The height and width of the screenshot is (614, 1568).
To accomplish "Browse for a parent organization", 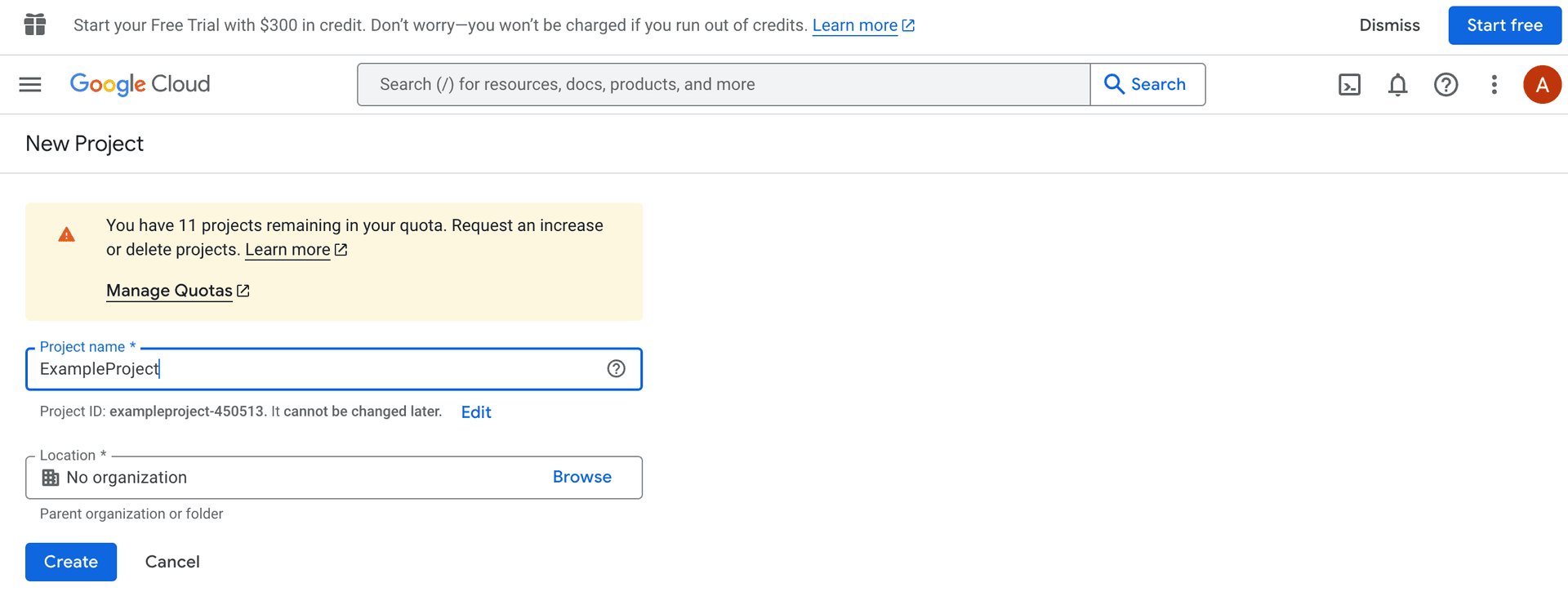I will point(581,477).
